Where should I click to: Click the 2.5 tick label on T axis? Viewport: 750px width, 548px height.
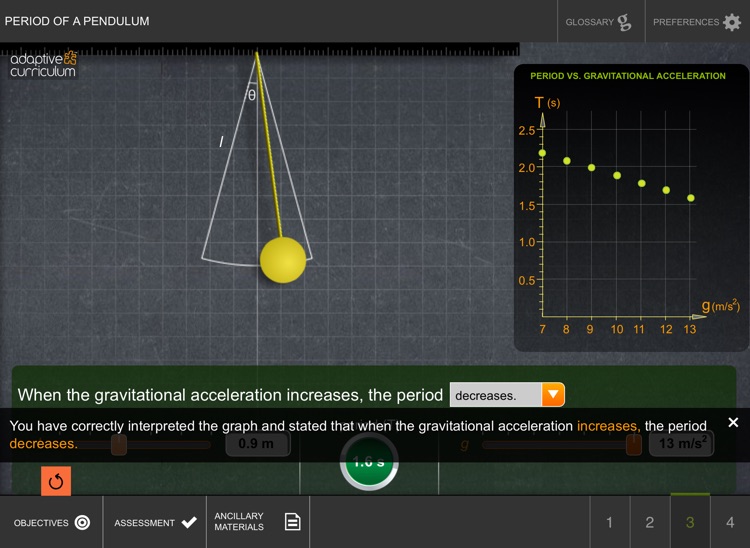(x=527, y=131)
